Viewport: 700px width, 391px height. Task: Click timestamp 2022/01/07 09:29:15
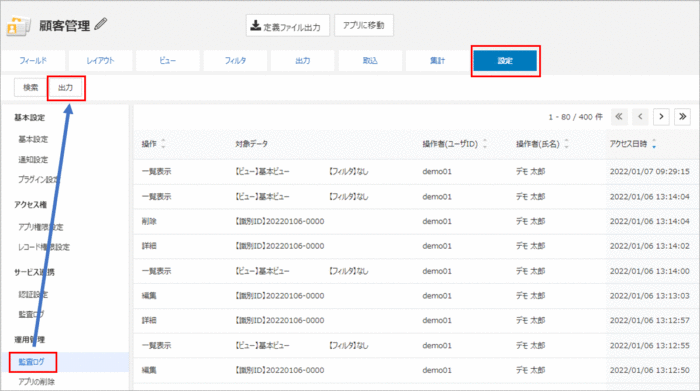coord(650,171)
